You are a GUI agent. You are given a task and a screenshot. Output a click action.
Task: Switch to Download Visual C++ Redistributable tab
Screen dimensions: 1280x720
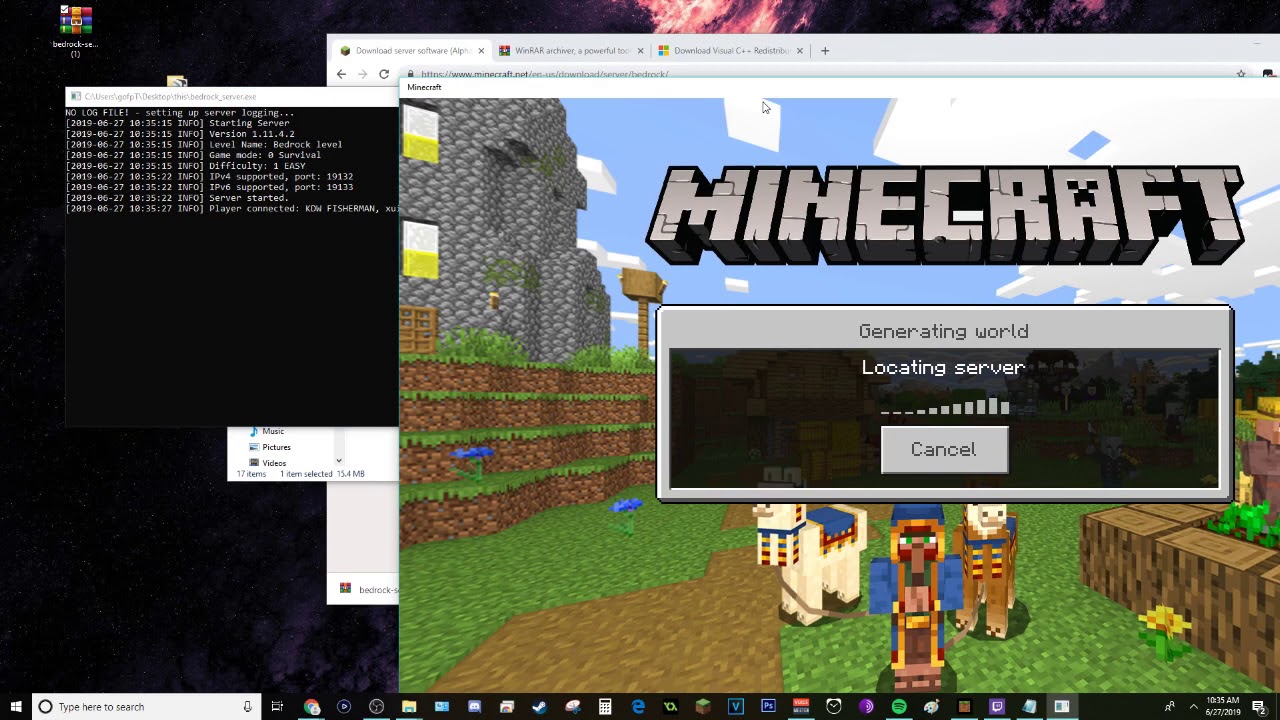(x=731, y=50)
